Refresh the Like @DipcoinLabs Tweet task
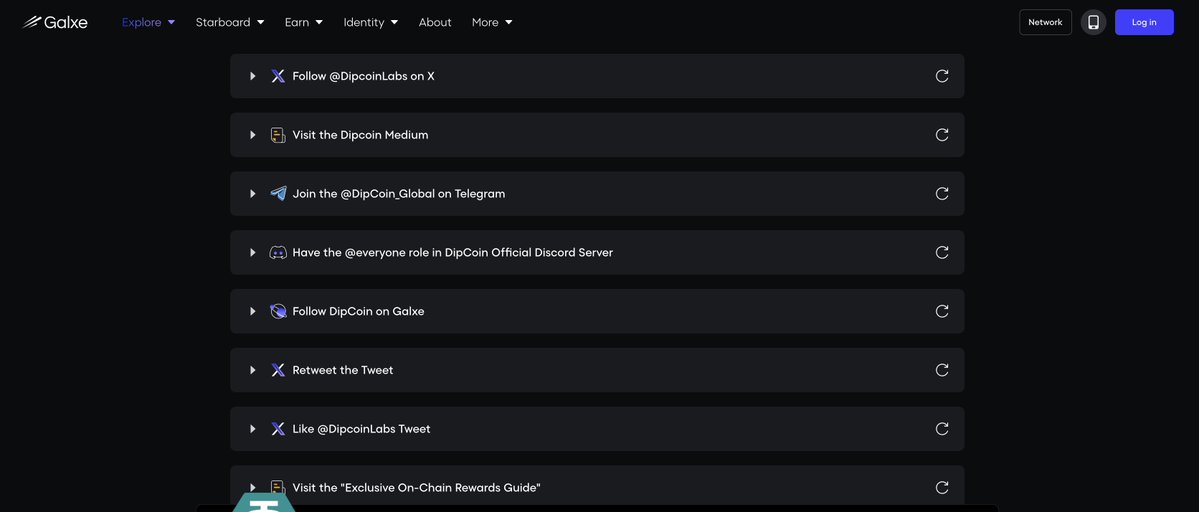The width and height of the screenshot is (1199, 512). coord(942,429)
